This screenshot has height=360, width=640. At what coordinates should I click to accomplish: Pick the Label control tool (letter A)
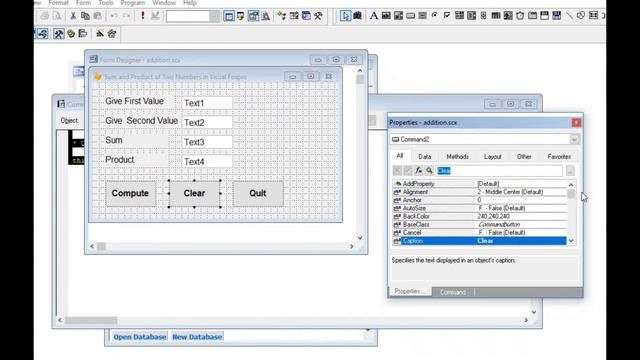[373, 16]
